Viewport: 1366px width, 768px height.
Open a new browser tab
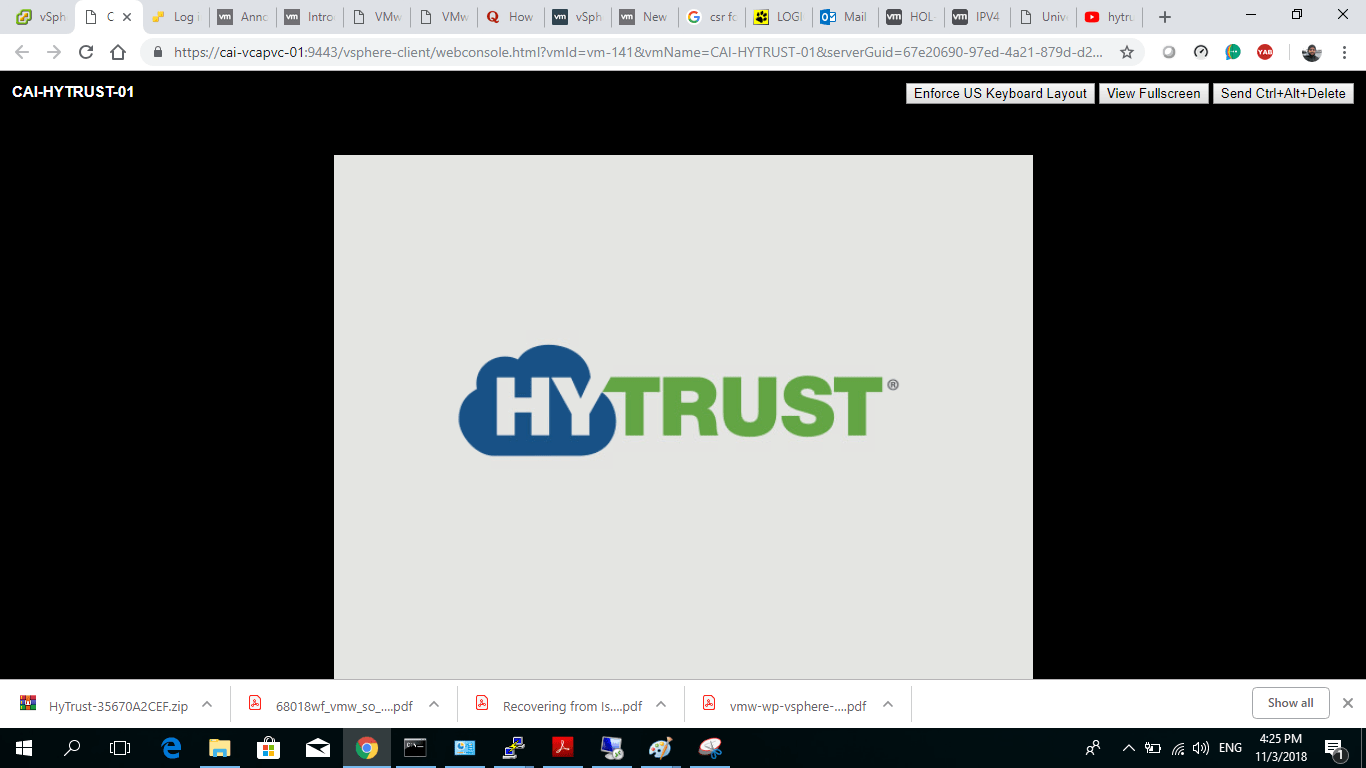(1164, 17)
